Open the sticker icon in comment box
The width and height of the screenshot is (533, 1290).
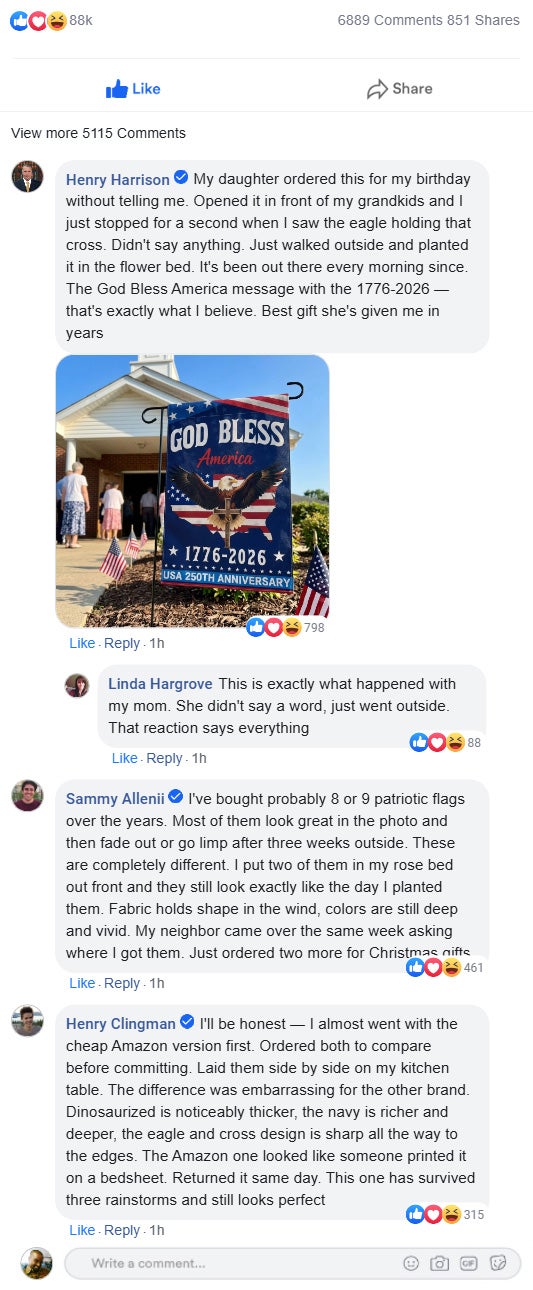[x=498, y=1263]
